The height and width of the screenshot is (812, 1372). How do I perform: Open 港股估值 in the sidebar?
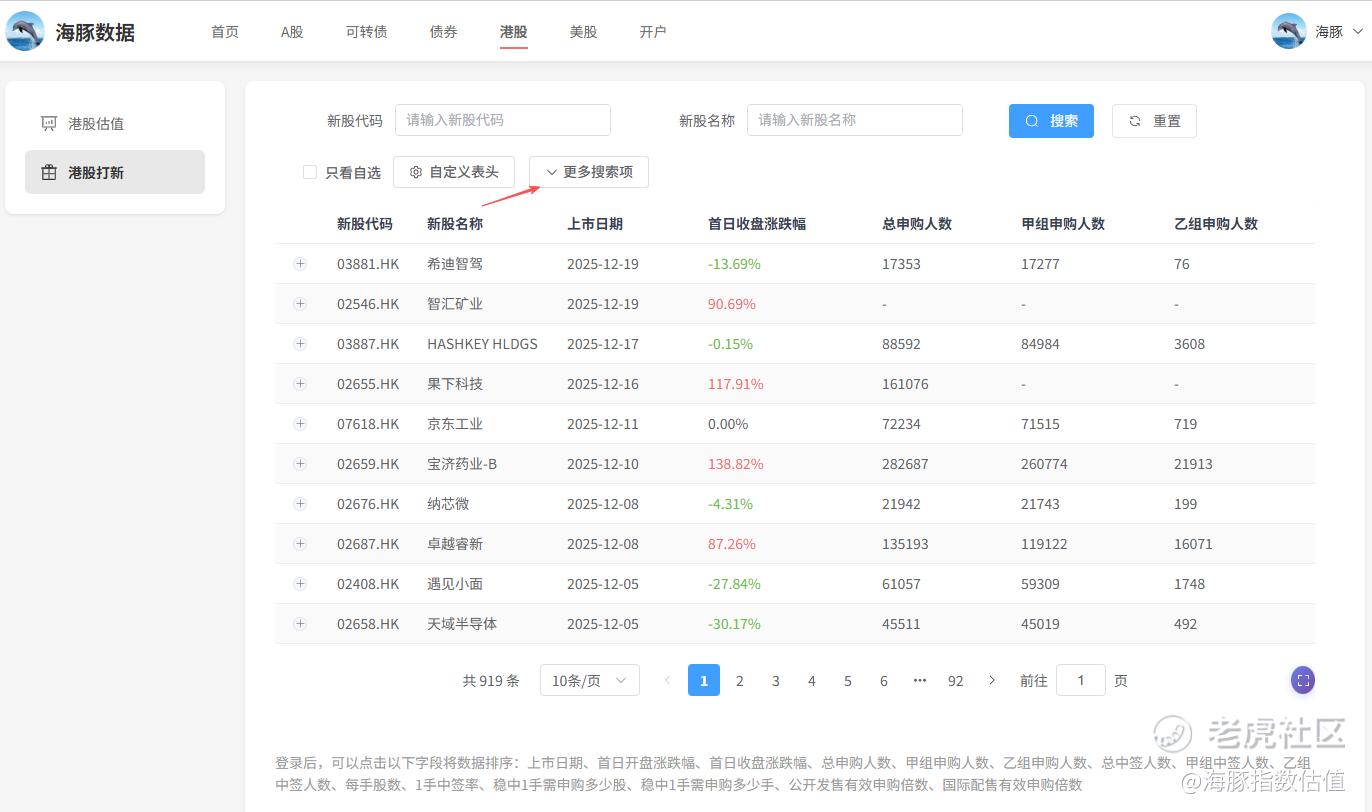(x=96, y=124)
